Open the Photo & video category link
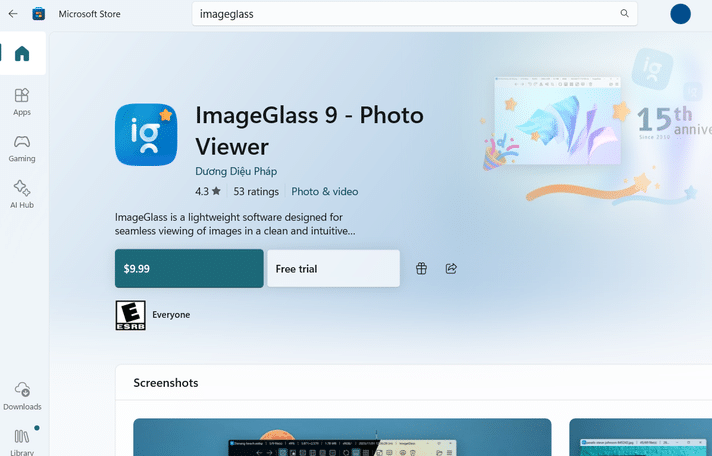712x456 pixels. point(325,192)
